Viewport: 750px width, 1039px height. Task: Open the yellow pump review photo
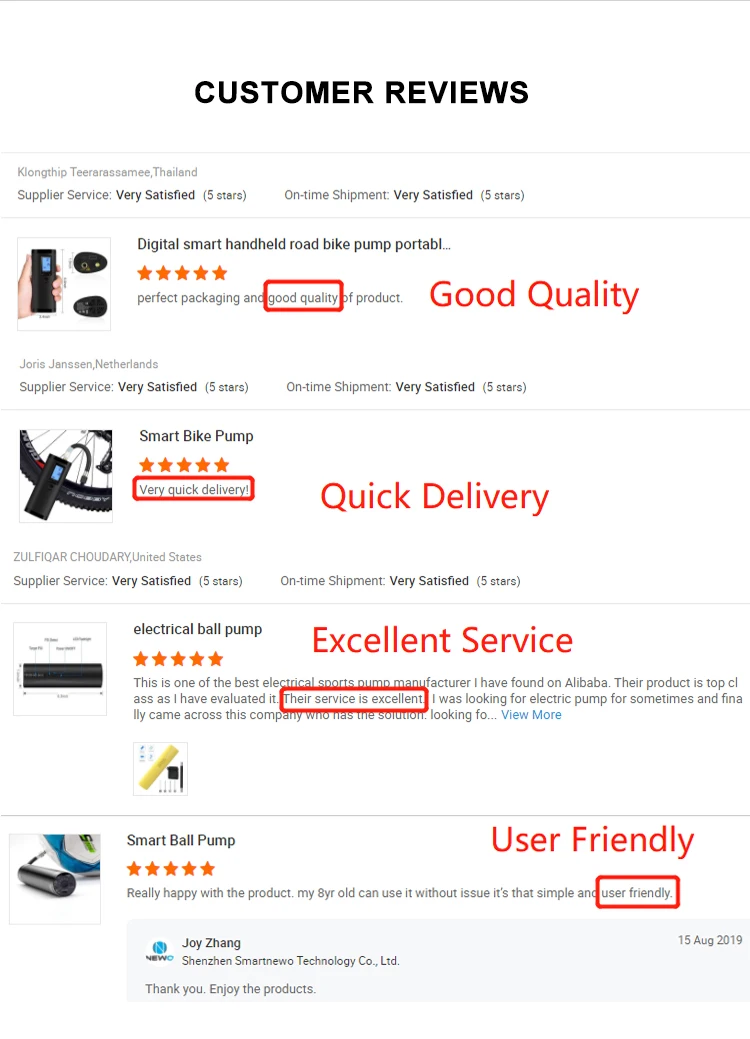click(160, 769)
